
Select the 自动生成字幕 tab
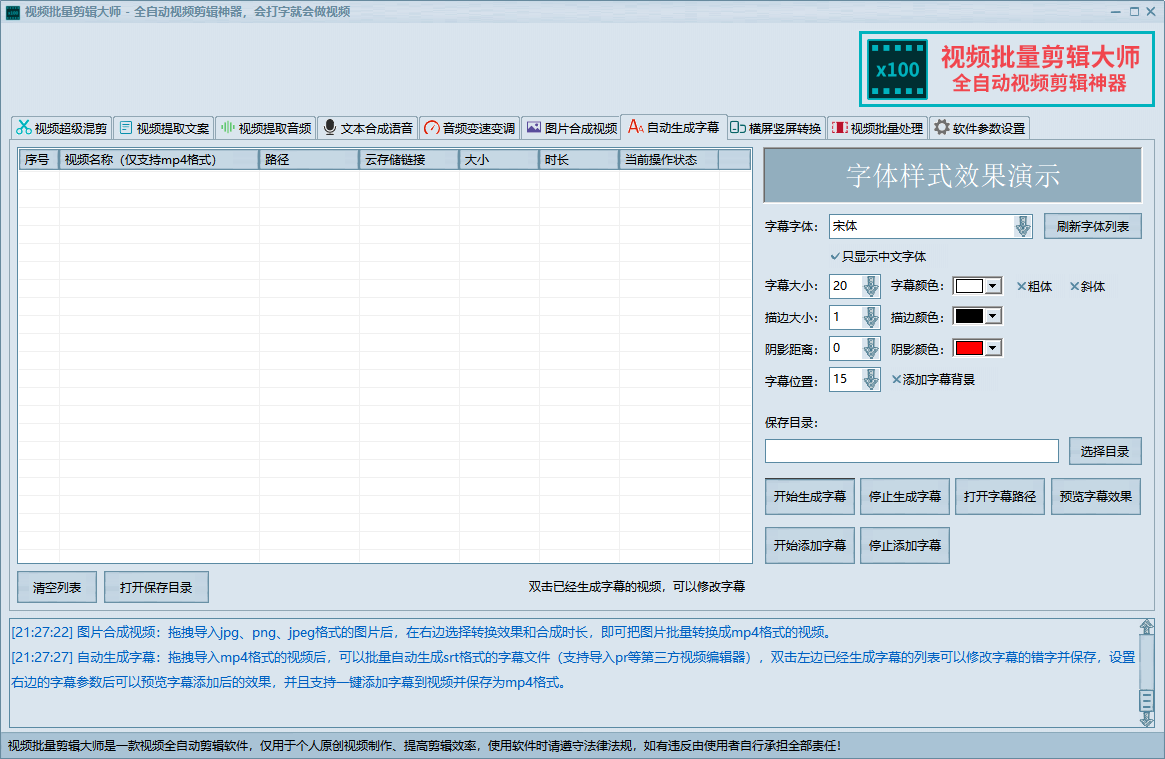pyautogui.click(x=673, y=128)
